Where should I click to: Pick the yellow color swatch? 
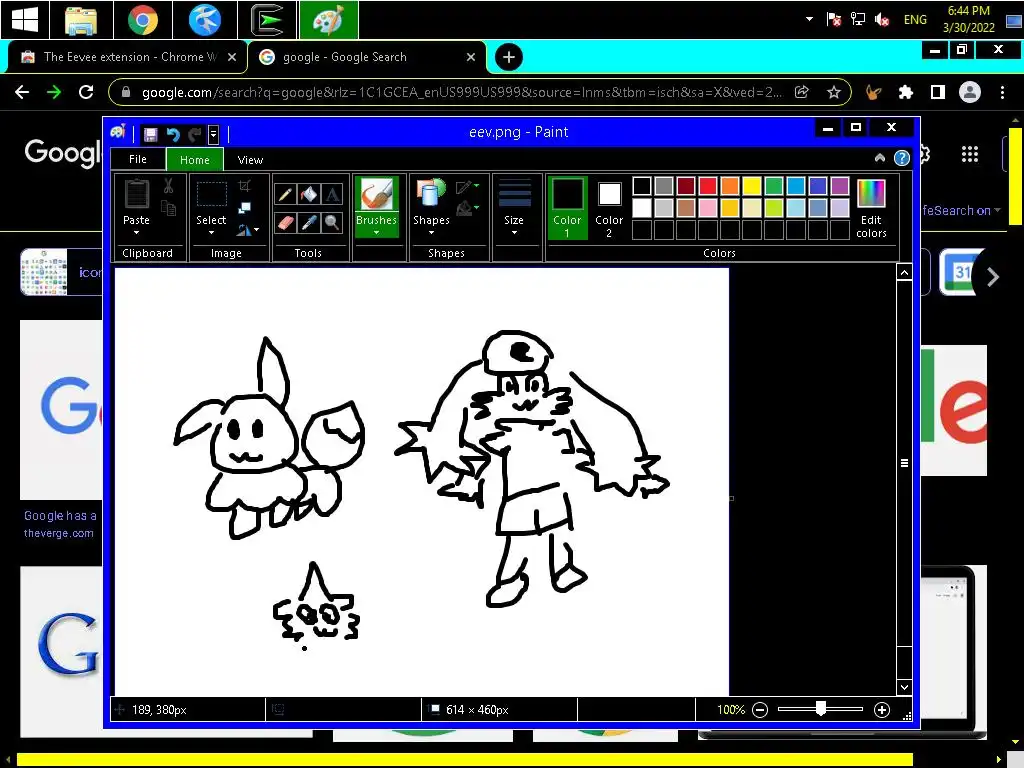point(752,186)
